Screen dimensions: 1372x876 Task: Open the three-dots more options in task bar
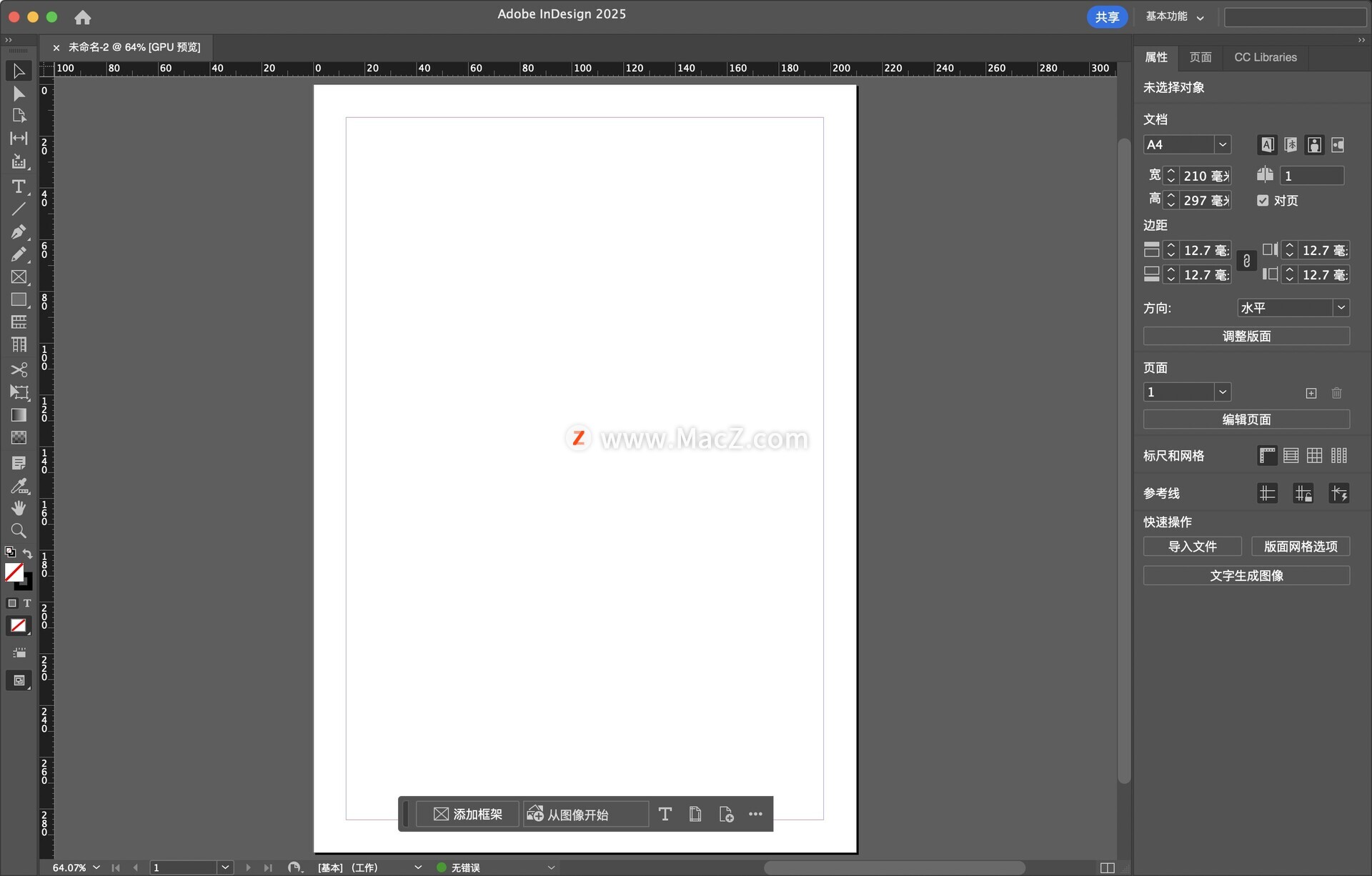tap(755, 814)
